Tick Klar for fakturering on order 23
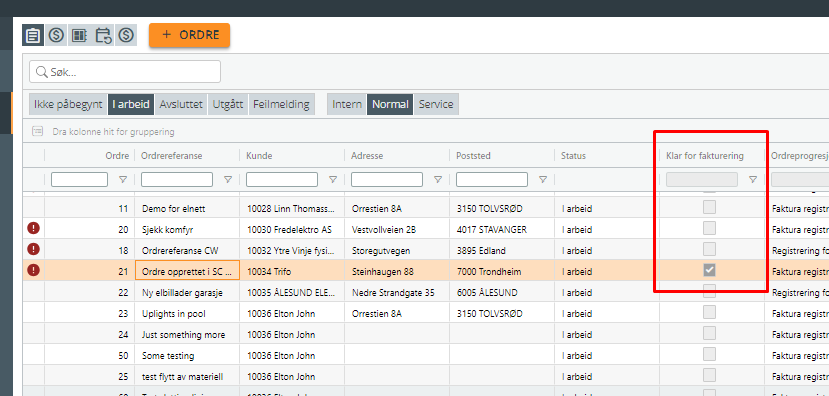The image size is (829, 396). 710,312
